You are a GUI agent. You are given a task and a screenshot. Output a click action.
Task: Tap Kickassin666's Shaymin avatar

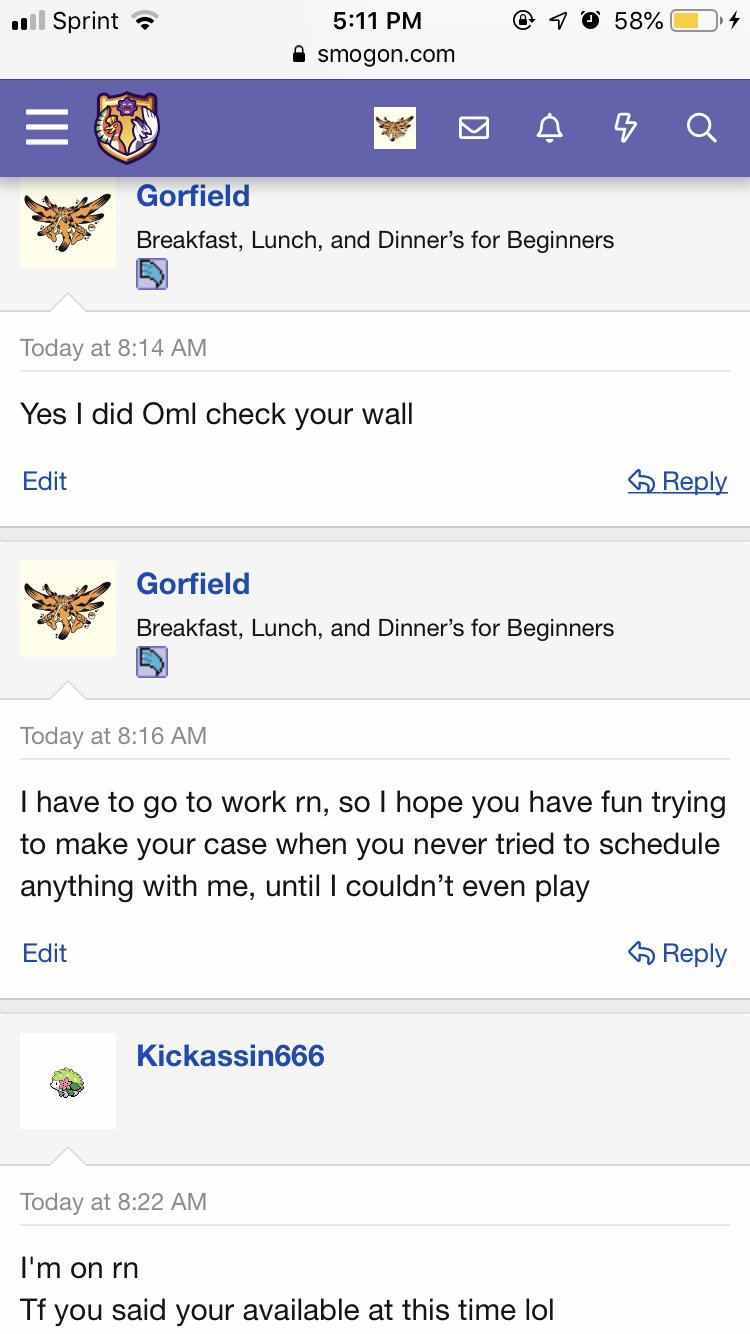pos(68,1081)
